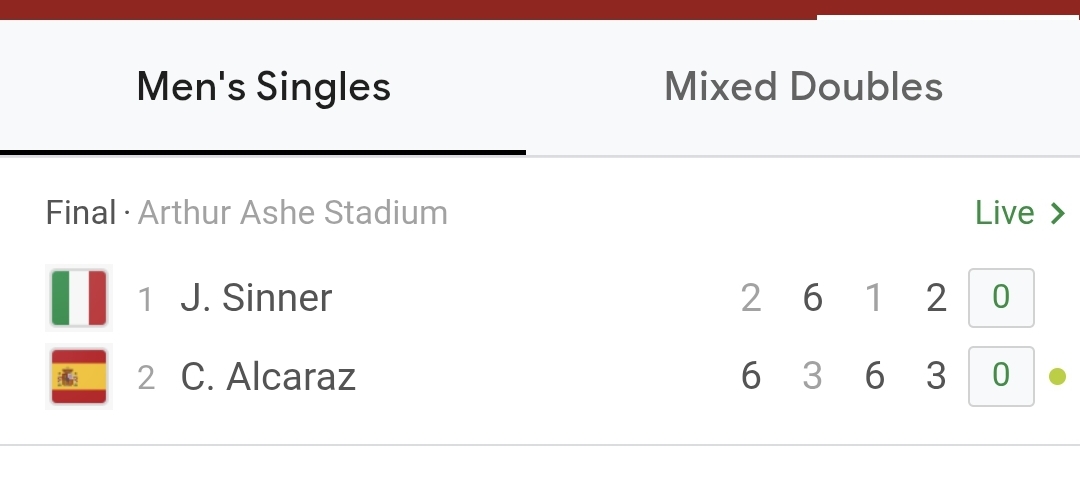Click Alcaraz's current game score box
Viewport: 1080px width, 488px height.
1001,377
